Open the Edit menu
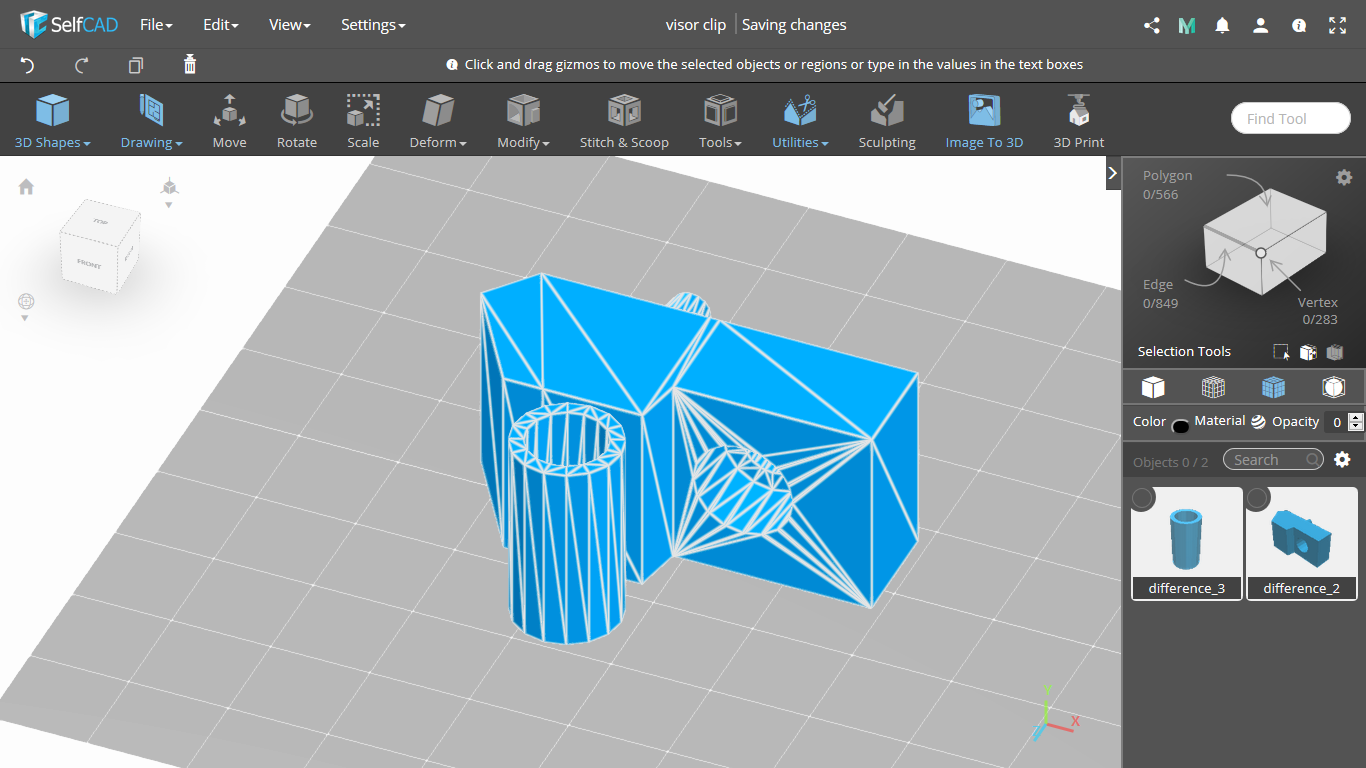This screenshot has height=768, width=1366. (x=220, y=25)
